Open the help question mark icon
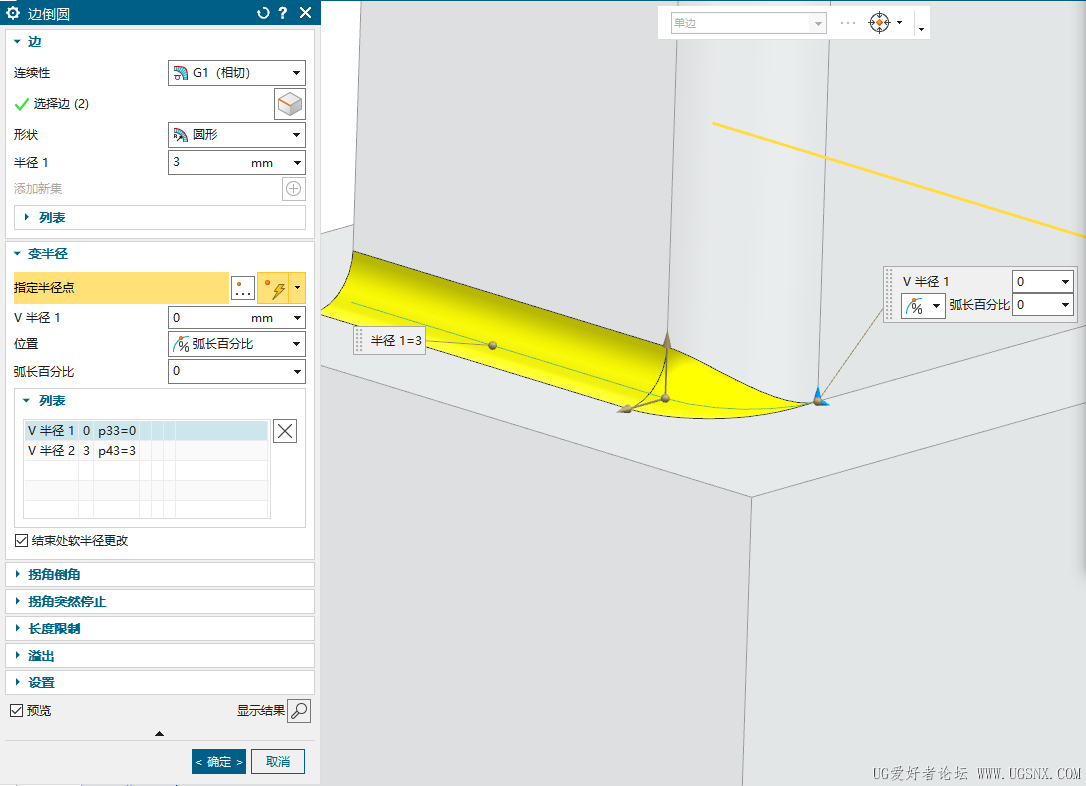Viewport: 1086px width, 786px height. coord(283,13)
